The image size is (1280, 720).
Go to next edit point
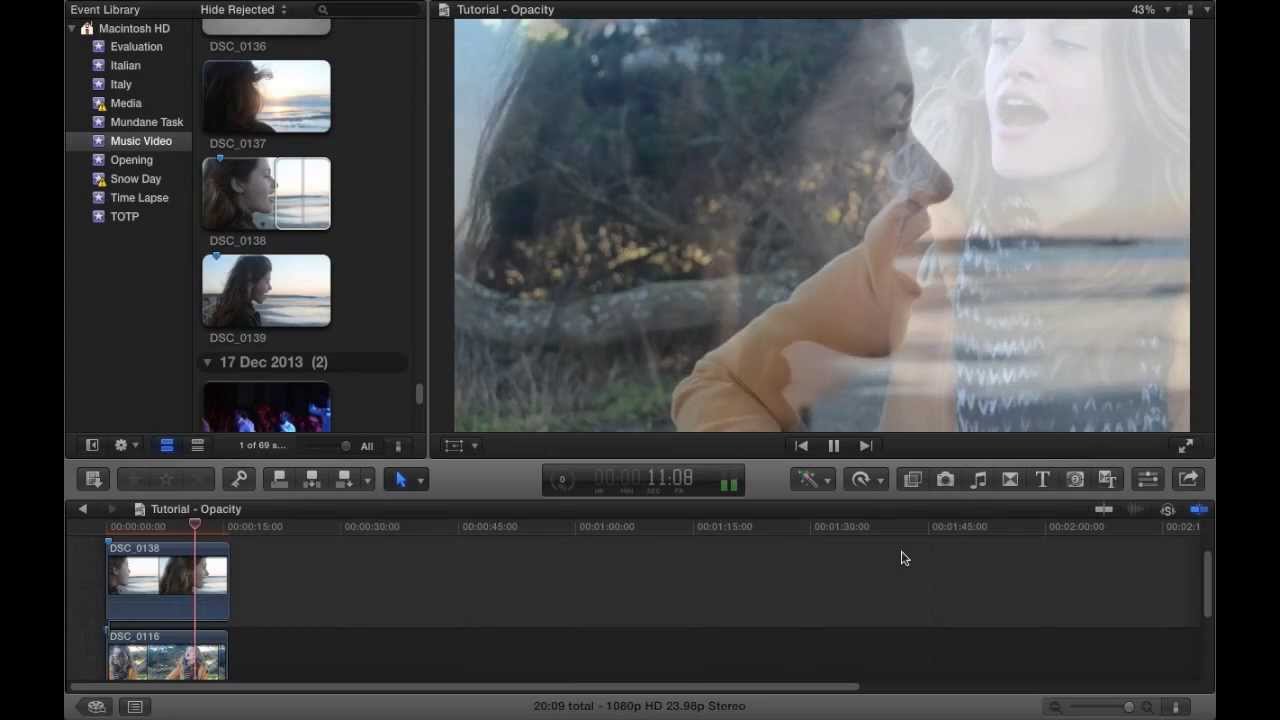point(866,446)
